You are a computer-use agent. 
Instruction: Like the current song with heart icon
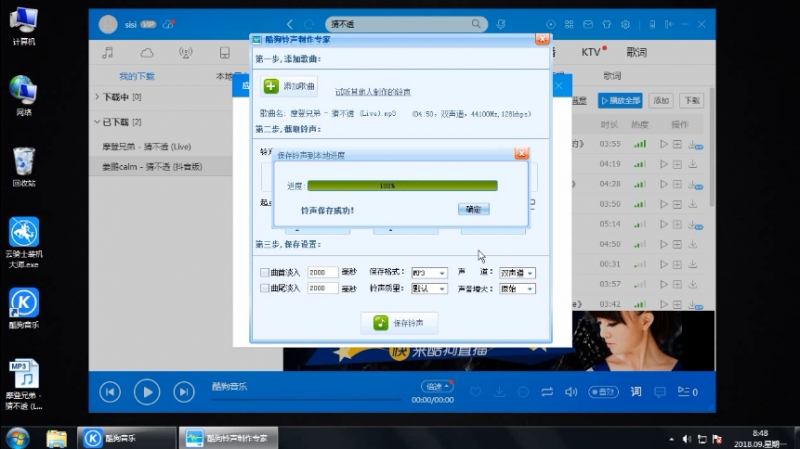(476, 392)
